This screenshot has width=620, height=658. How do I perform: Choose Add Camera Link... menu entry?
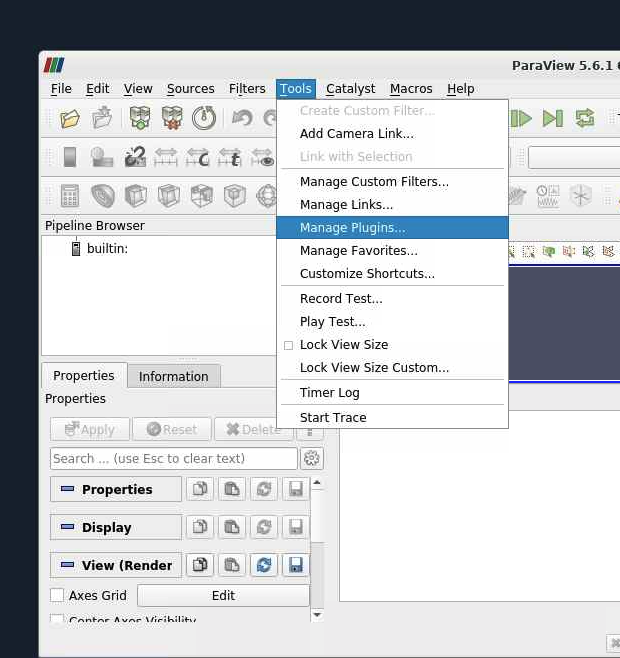pyautogui.click(x=392, y=134)
